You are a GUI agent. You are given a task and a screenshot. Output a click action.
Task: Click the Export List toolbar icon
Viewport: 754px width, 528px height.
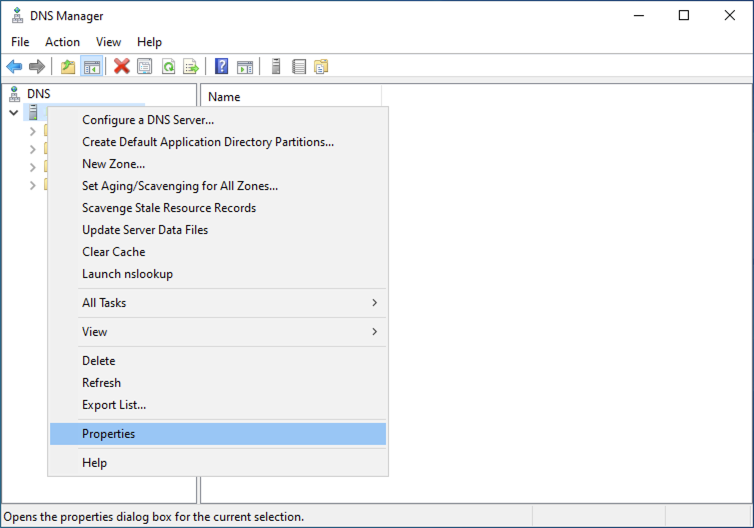click(x=191, y=66)
